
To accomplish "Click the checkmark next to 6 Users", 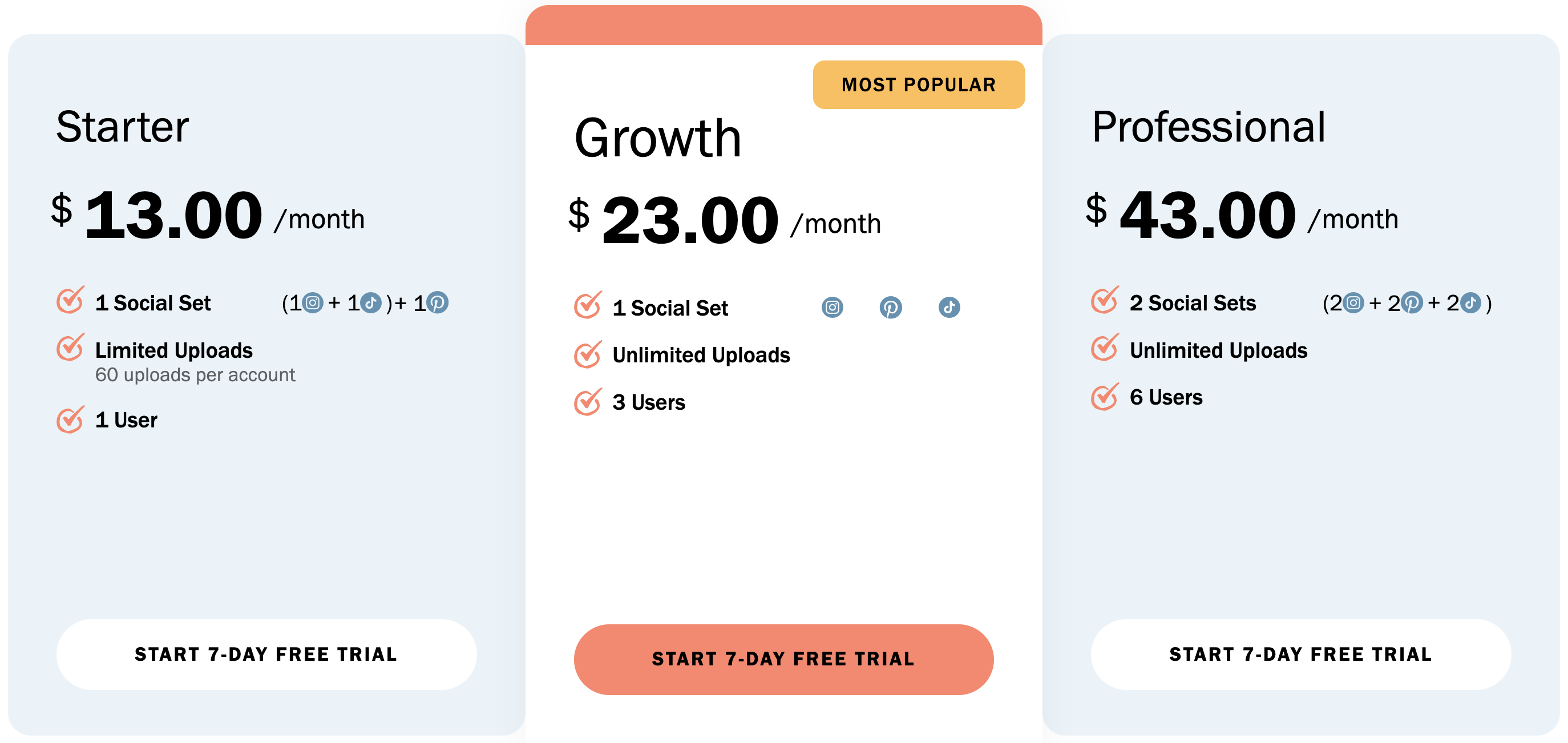I will pyautogui.click(x=1105, y=397).
